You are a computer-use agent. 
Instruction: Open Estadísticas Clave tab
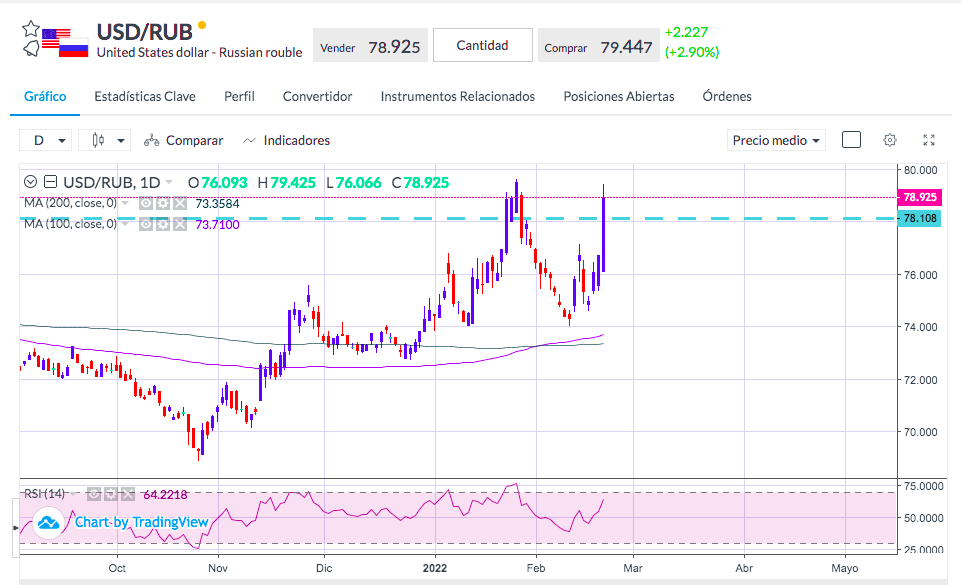coord(145,96)
